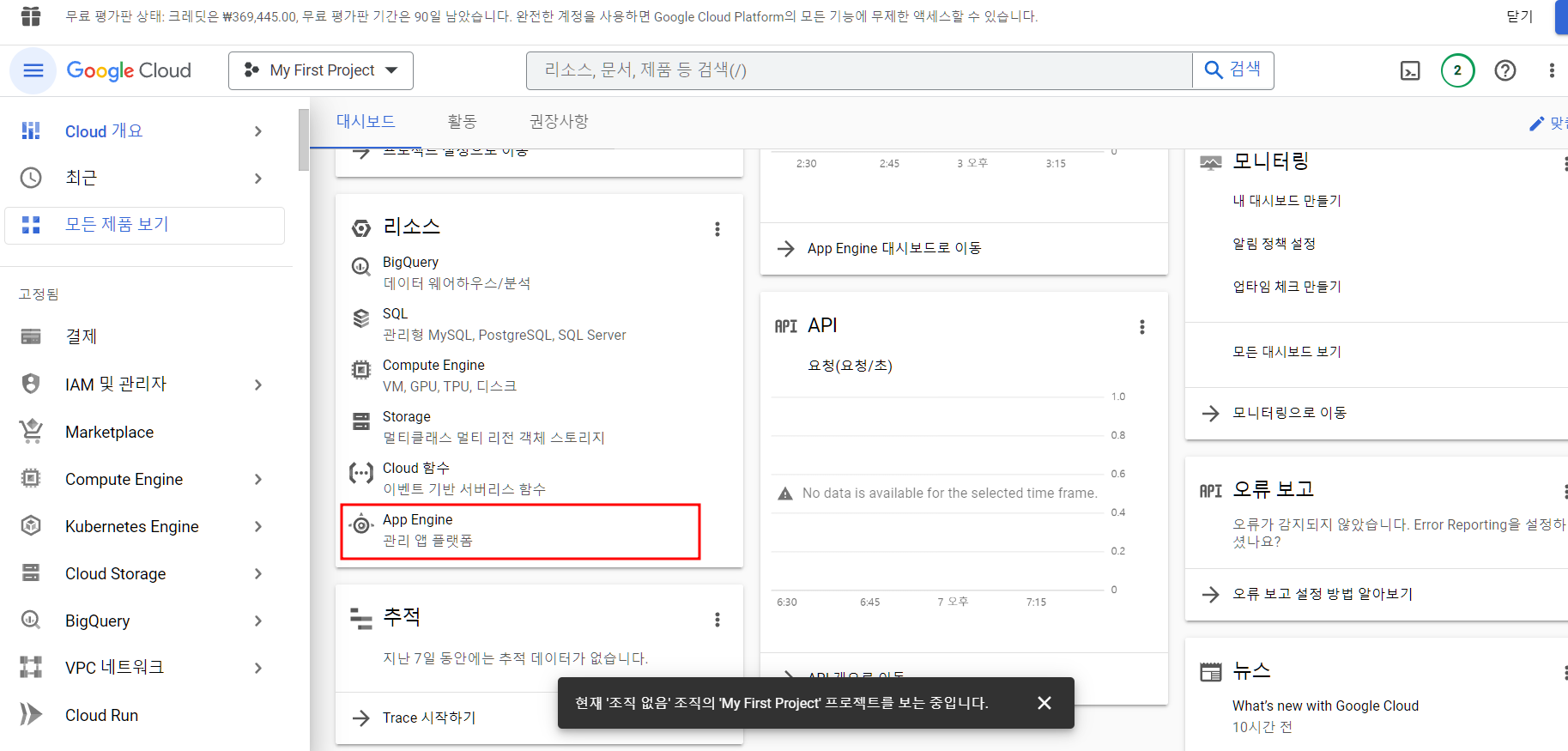Click 모든 제품 보기 grid icon

pos(31,225)
